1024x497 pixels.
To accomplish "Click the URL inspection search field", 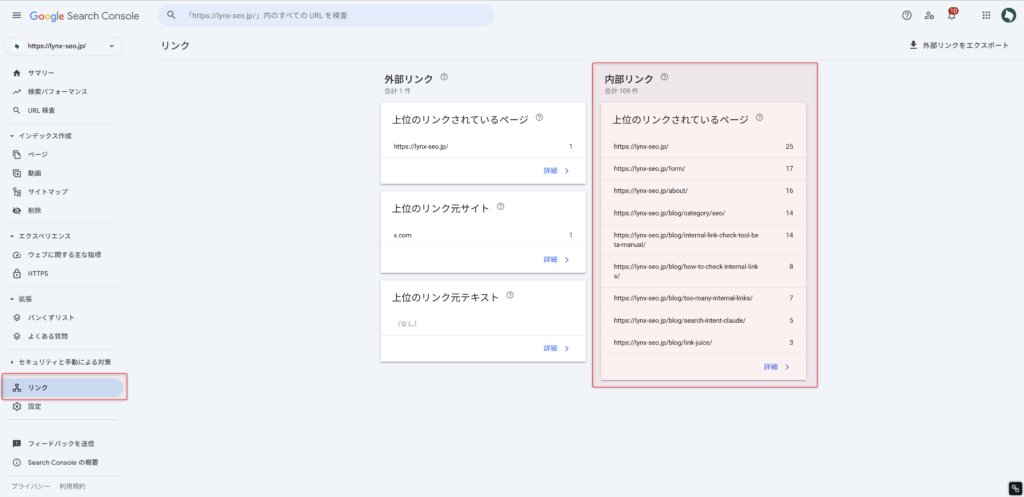I will point(326,15).
